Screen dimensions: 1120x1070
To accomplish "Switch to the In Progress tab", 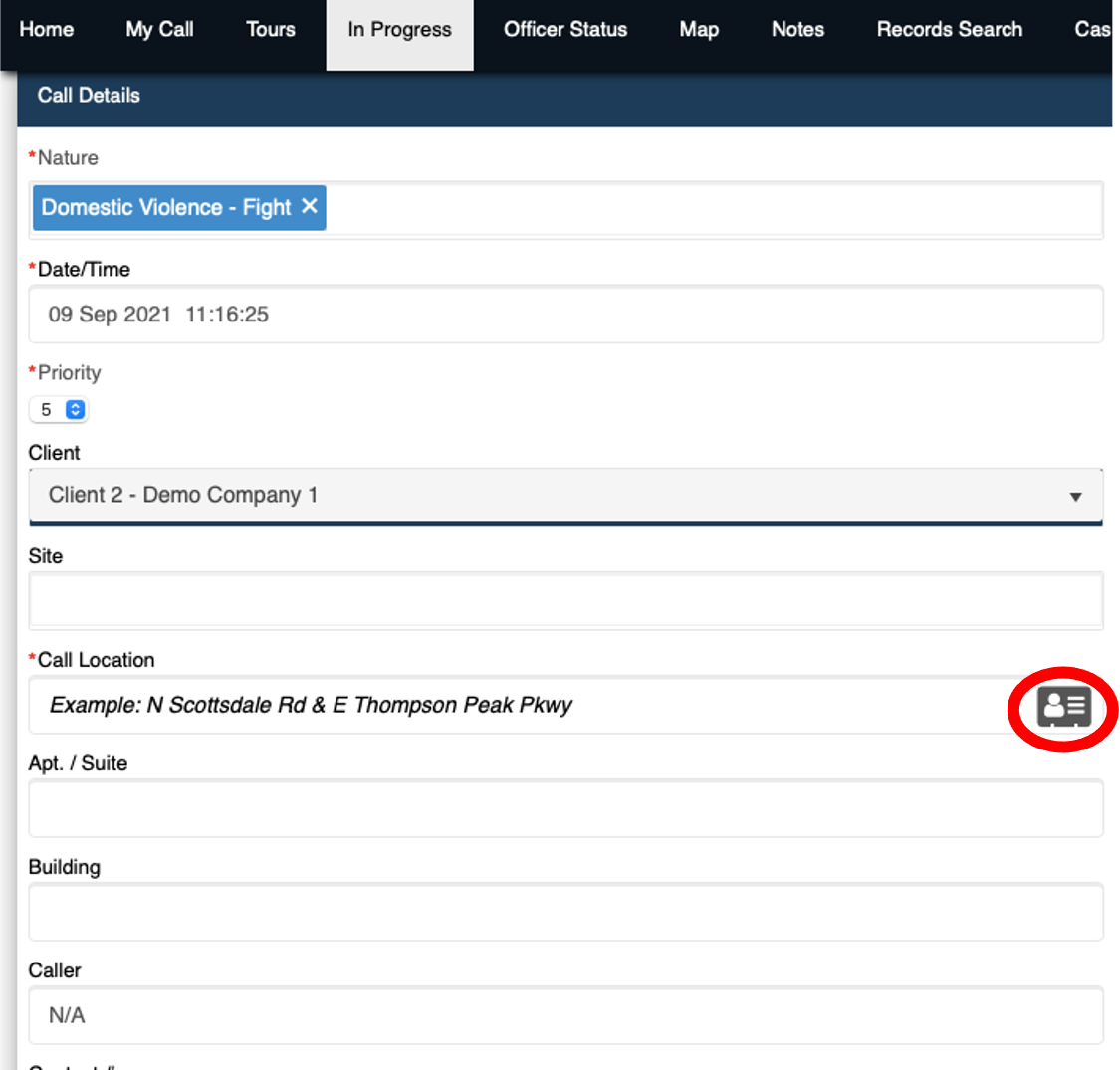I will coord(399,29).
